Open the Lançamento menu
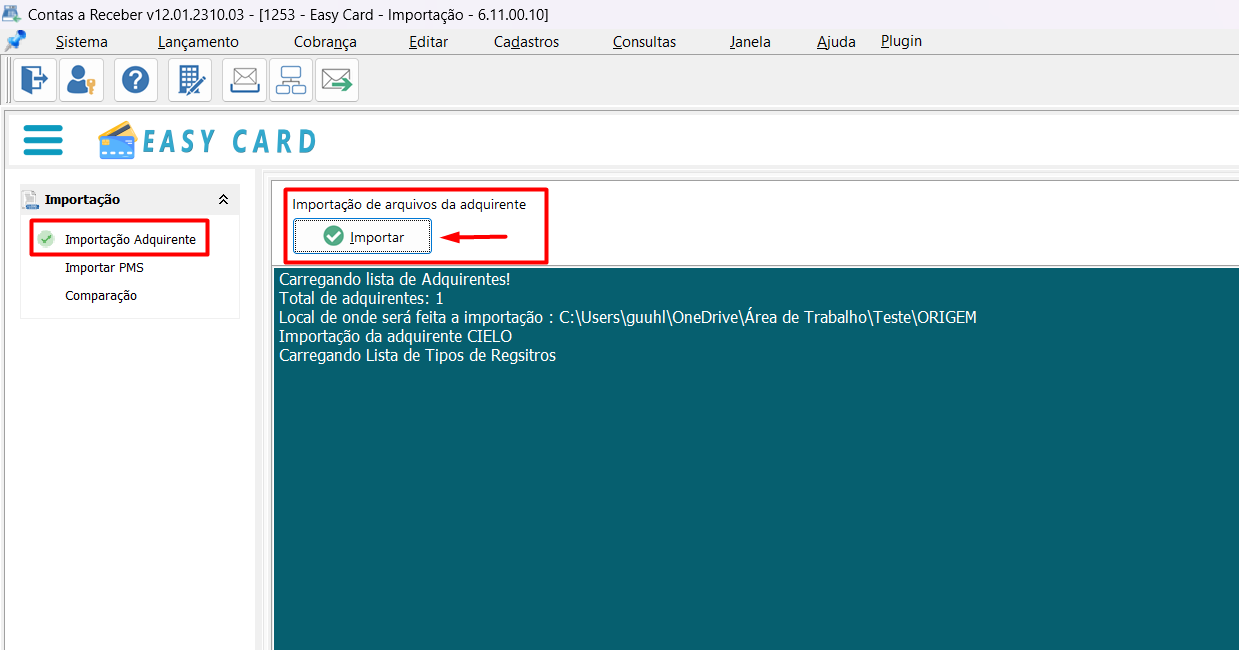The image size is (1239, 650). click(198, 42)
